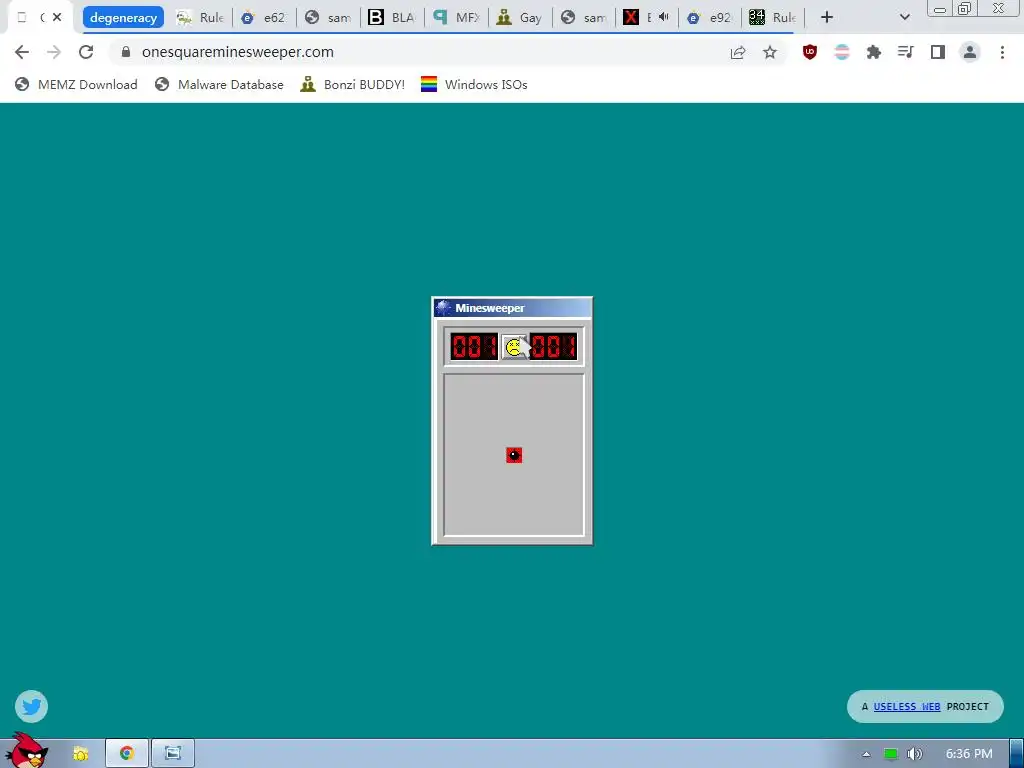
Task: Open the 6:36 PM taskbar clock
Action: tap(969, 754)
